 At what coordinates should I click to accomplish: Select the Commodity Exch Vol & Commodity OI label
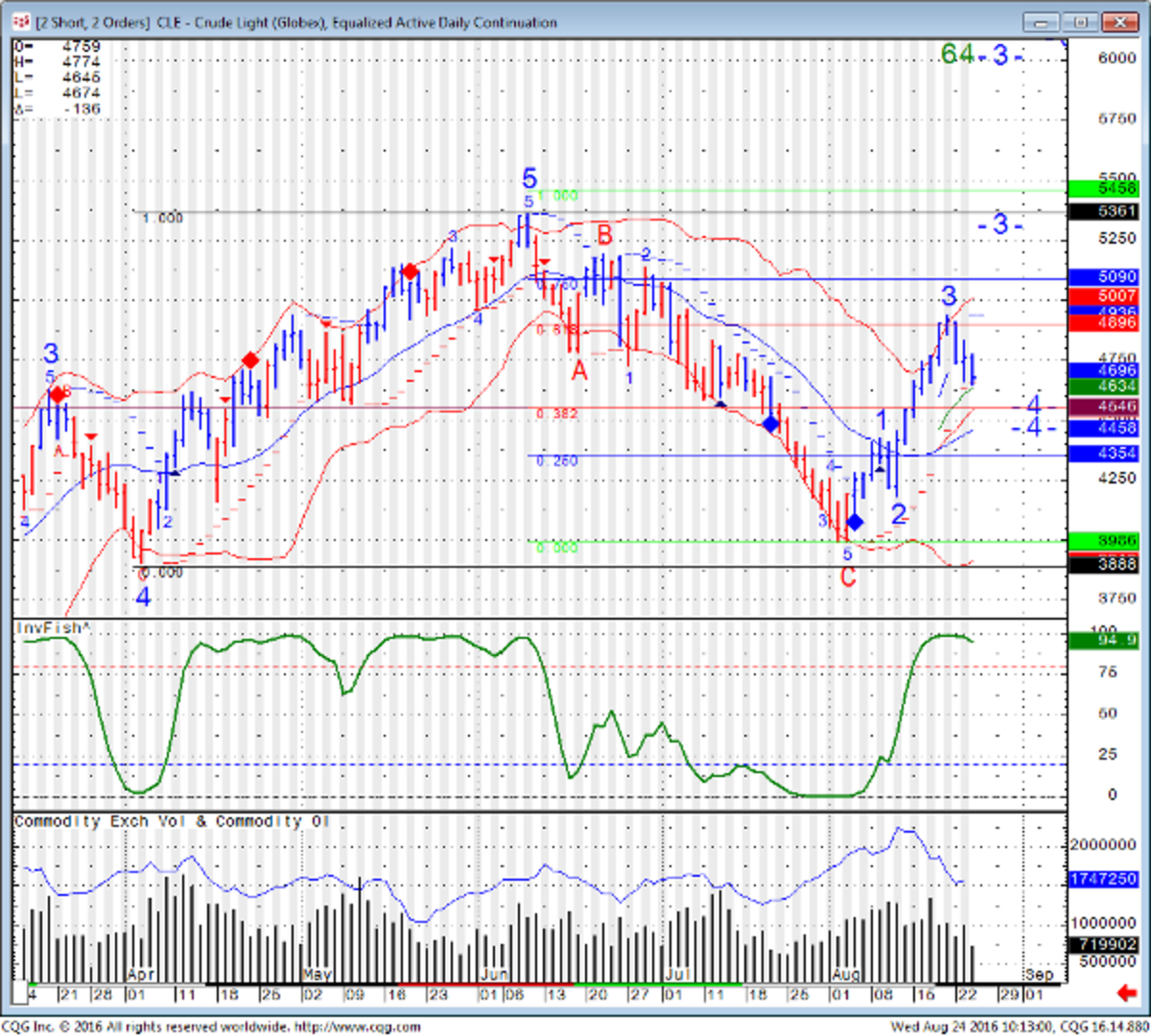(172, 822)
